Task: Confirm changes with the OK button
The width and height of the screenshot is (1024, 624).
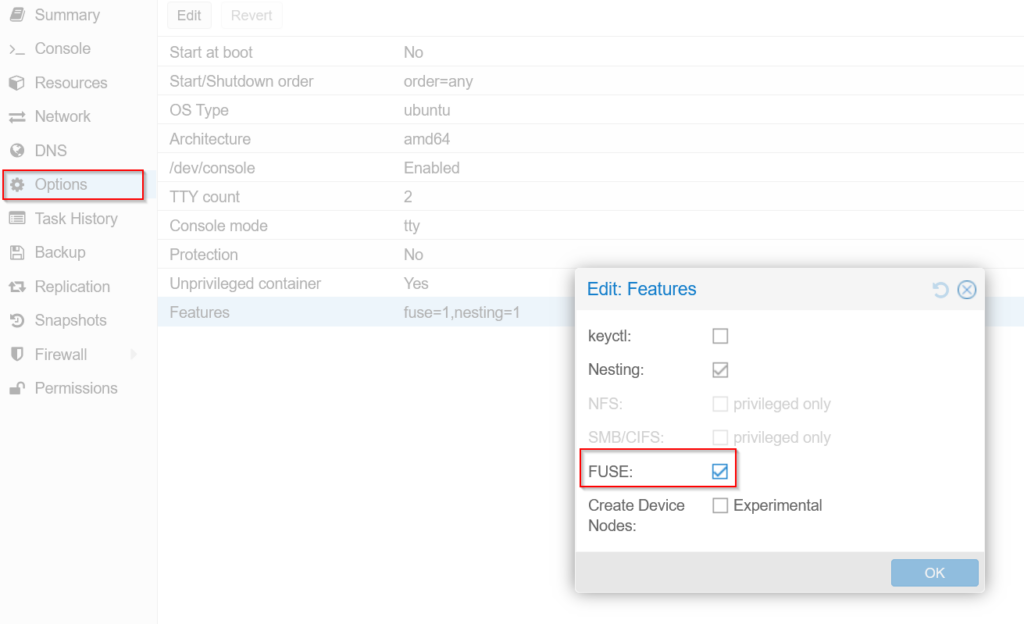Action: (x=934, y=572)
